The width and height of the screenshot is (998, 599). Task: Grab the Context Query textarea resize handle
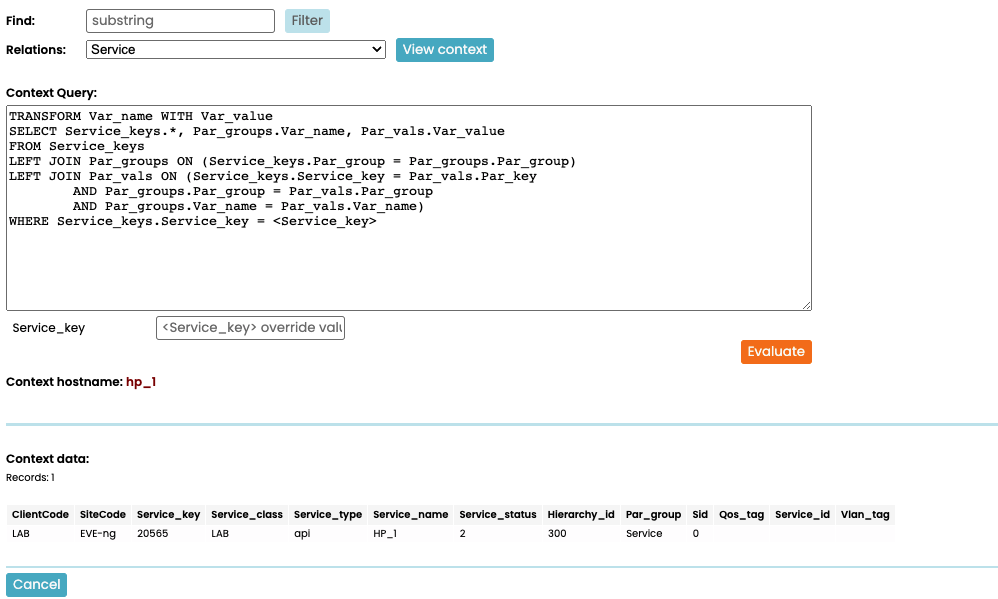(805, 304)
